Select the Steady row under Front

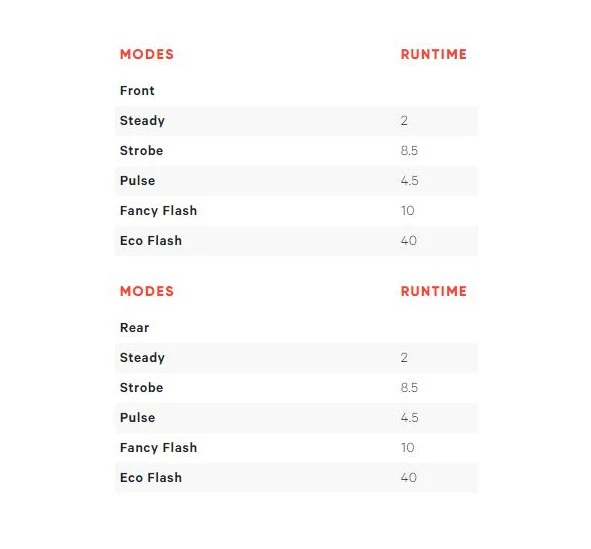point(296,121)
